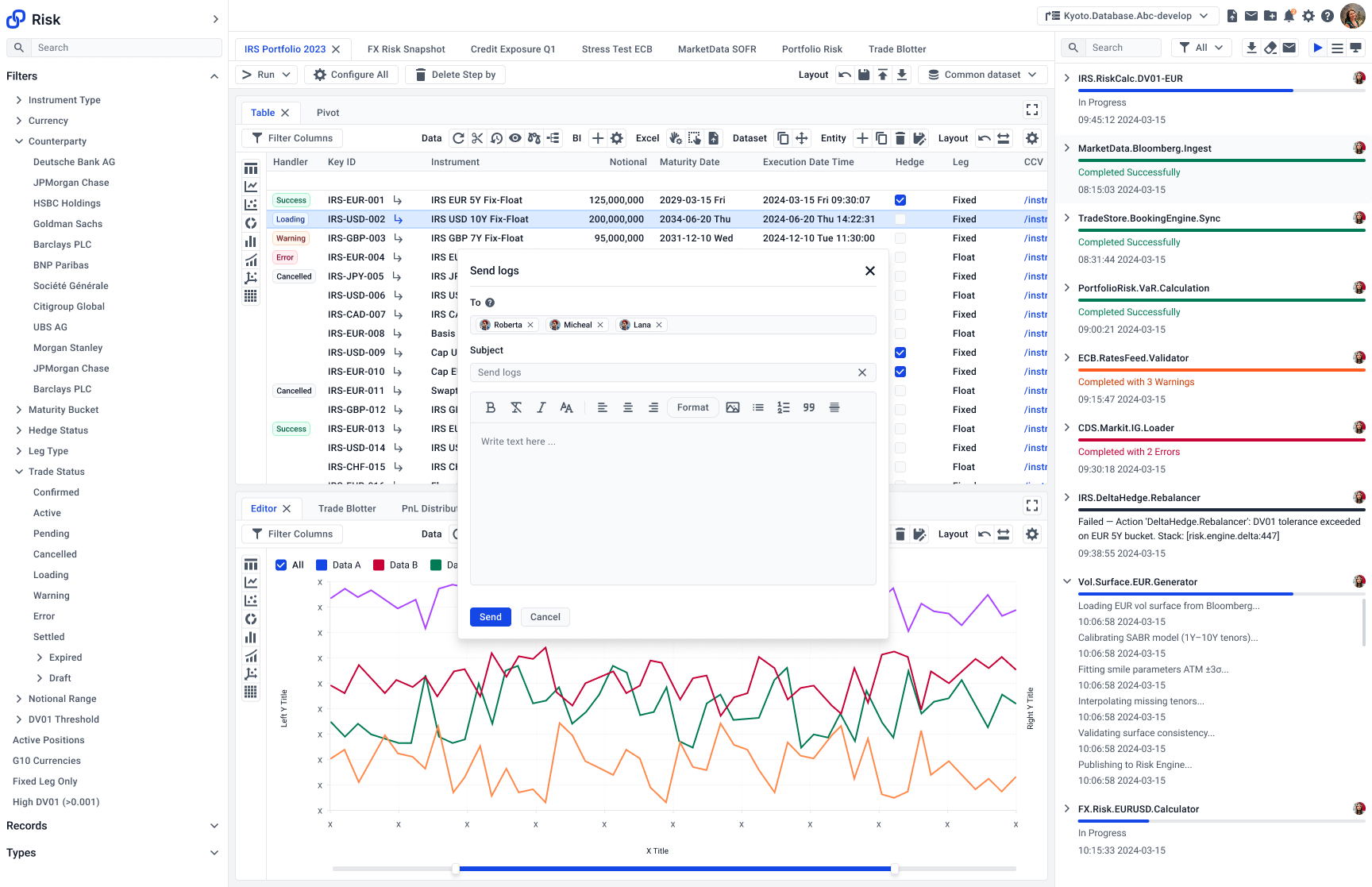This screenshot has height=887, width=1372.
Task: Click notifications bell in top bar
Action: [x=1289, y=16]
